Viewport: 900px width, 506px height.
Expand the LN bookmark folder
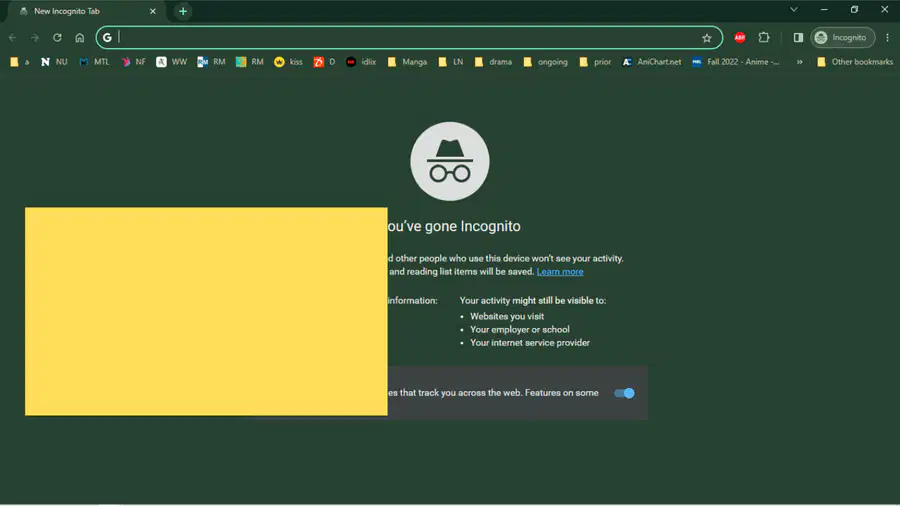pos(451,62)
